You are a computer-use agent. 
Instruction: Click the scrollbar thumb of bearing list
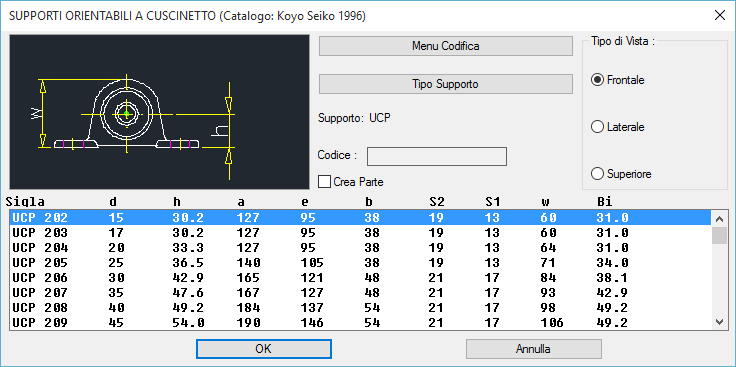point(719,235)
